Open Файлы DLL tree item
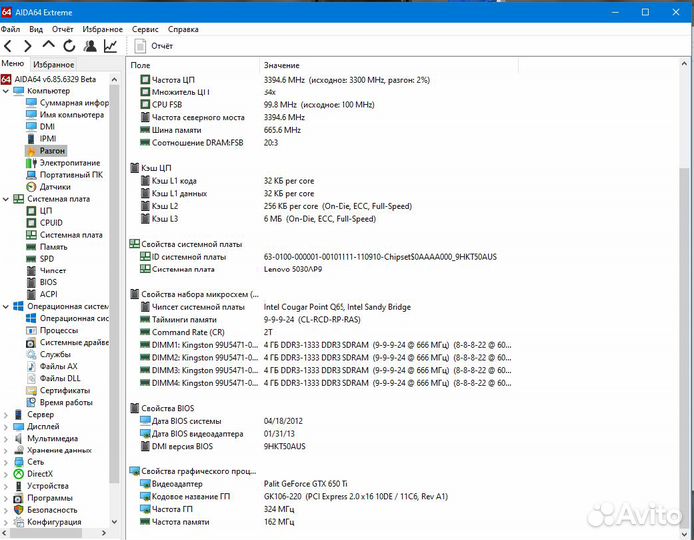The image size is (694, 540). [53, 378]
